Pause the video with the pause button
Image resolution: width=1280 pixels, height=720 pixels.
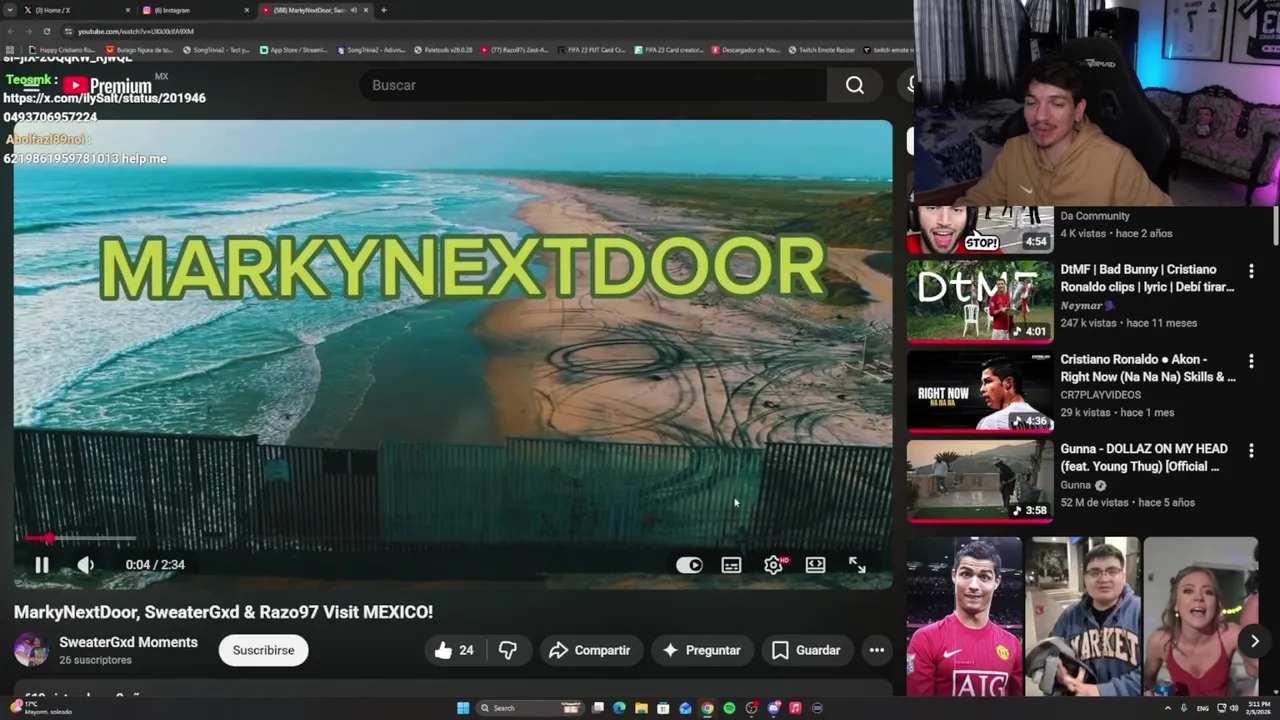click(42, 565)
